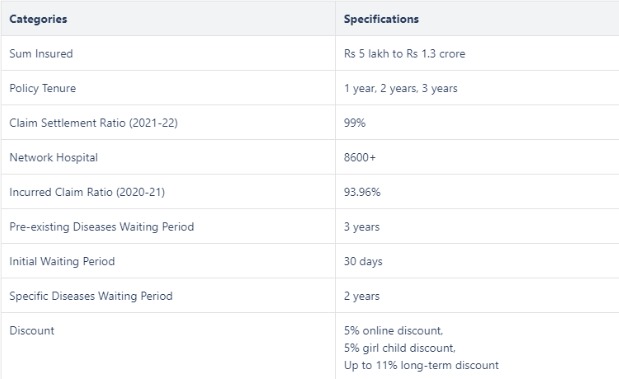619x379 pixels.
Task: Select the Initial Waiting Period label
Action: pos(62,261)
